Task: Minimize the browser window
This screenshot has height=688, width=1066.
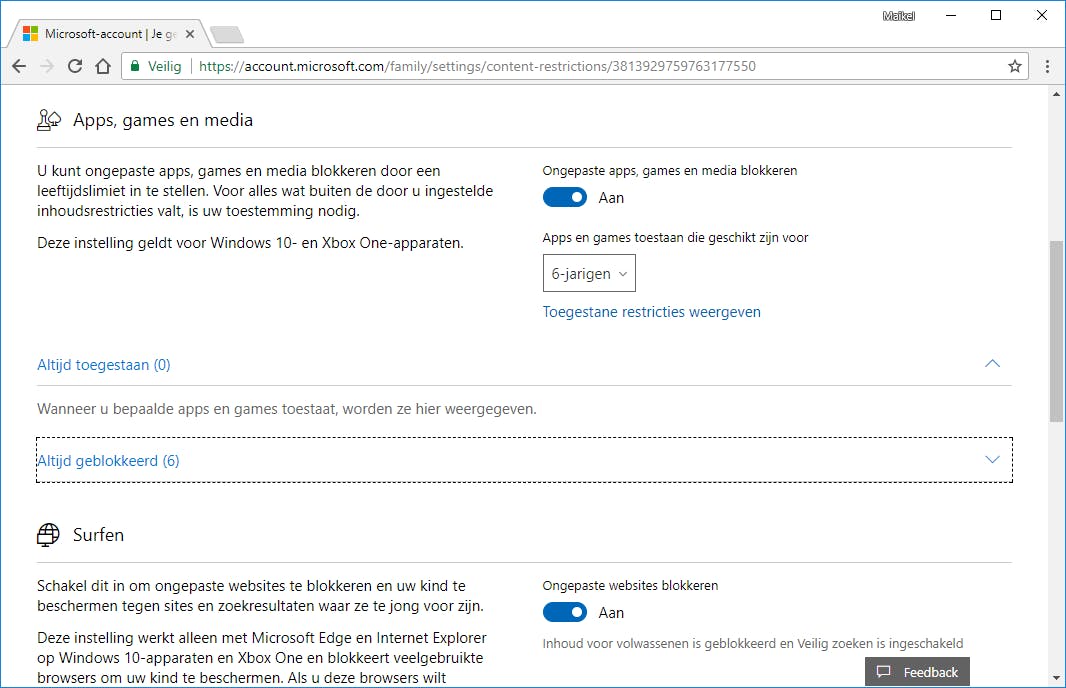Action: click(951, 16)
